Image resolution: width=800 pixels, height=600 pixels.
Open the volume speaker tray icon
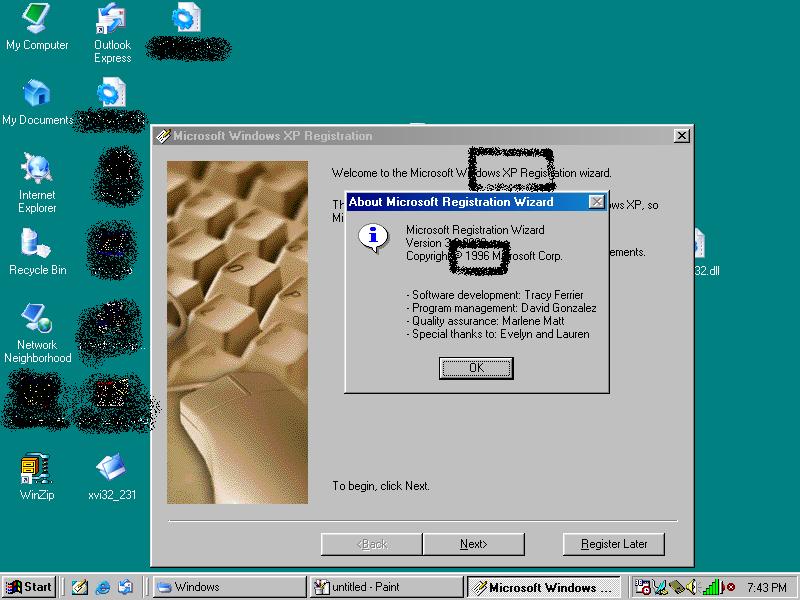[691, 587]
